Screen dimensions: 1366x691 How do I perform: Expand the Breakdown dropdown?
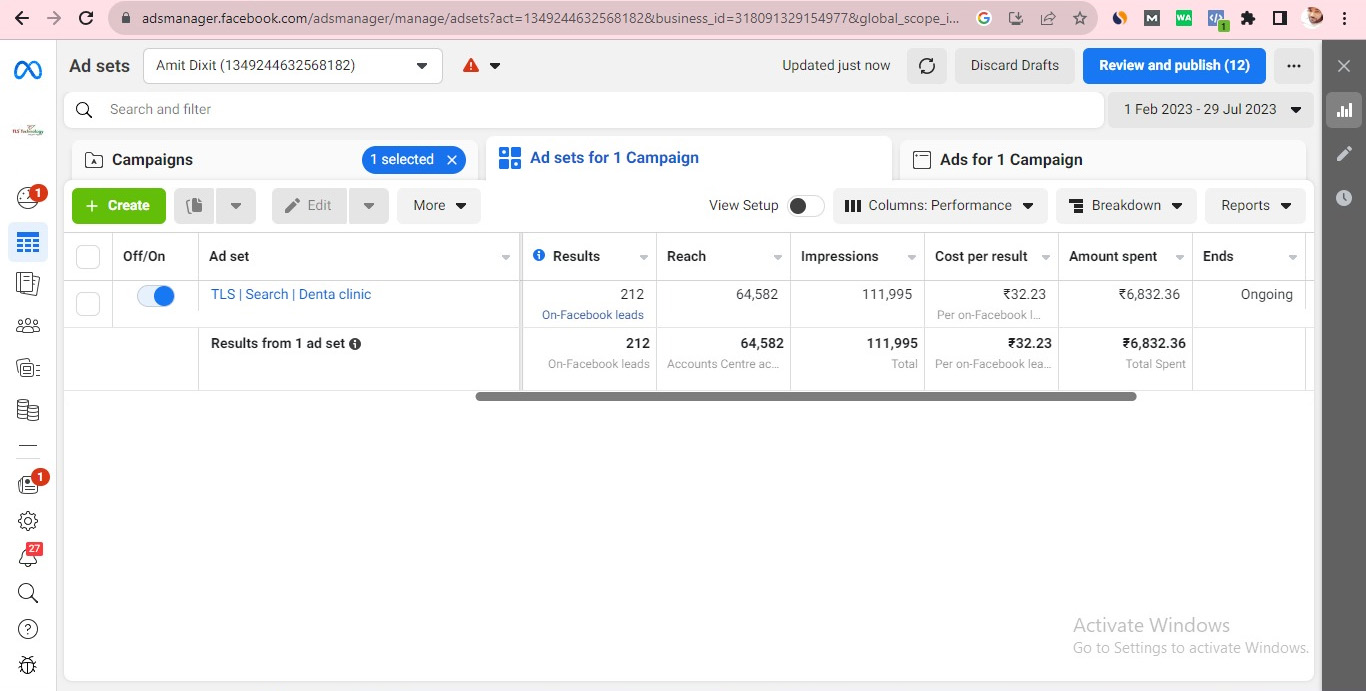(x=1126, y=206)
